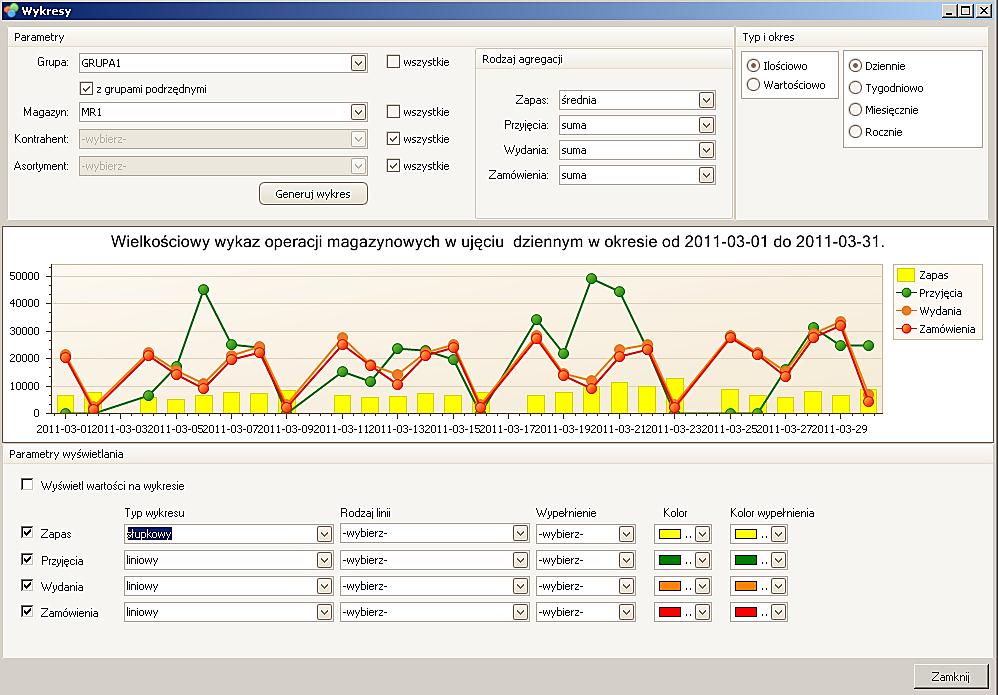Open the Zapas aggregation dropdown (średnia)
The height and width of the screenshot is (695, 998).
pyautogui.click(x=706, y=100)
